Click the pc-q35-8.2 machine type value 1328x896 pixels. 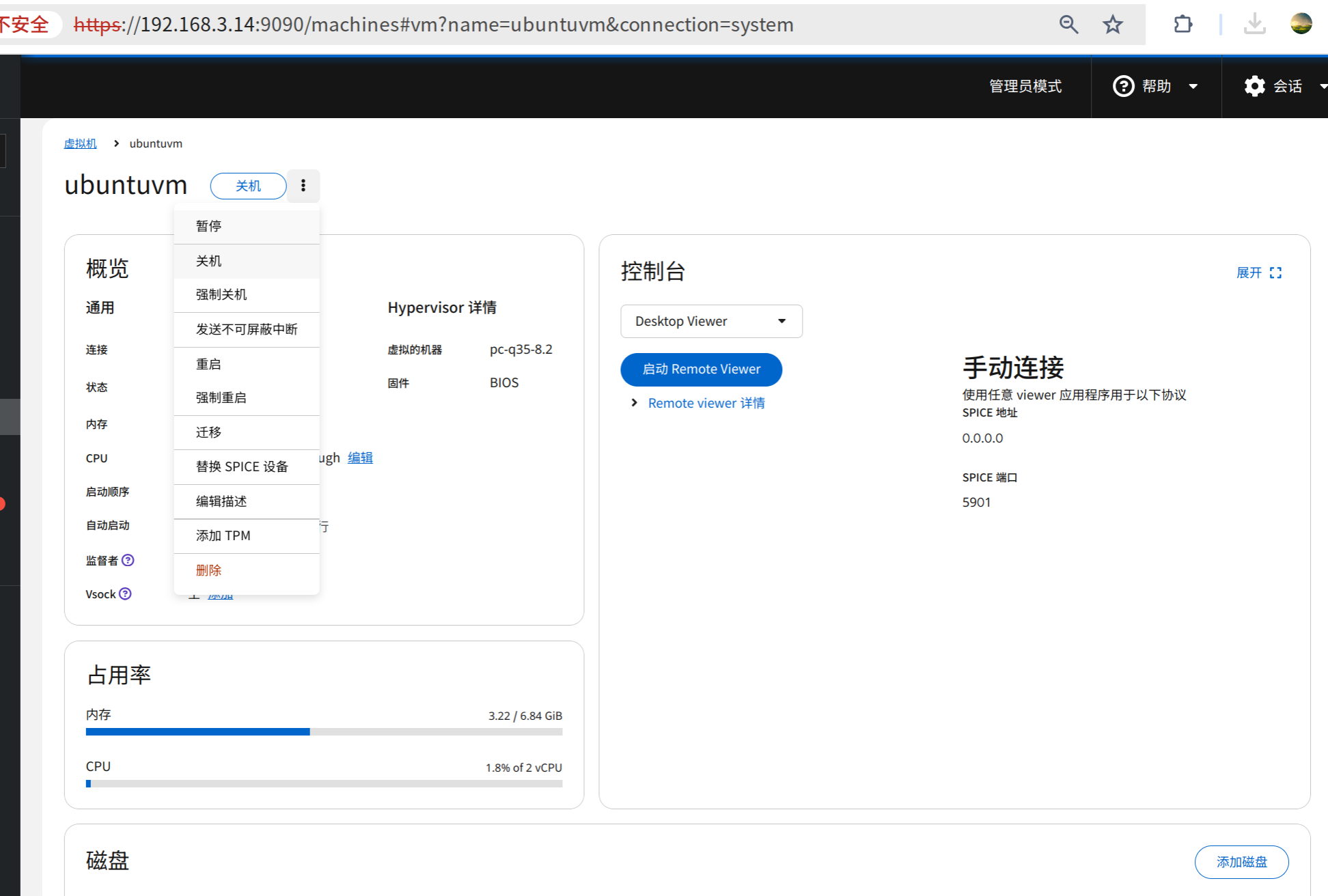pyautogui.click(x=521, y=349)
